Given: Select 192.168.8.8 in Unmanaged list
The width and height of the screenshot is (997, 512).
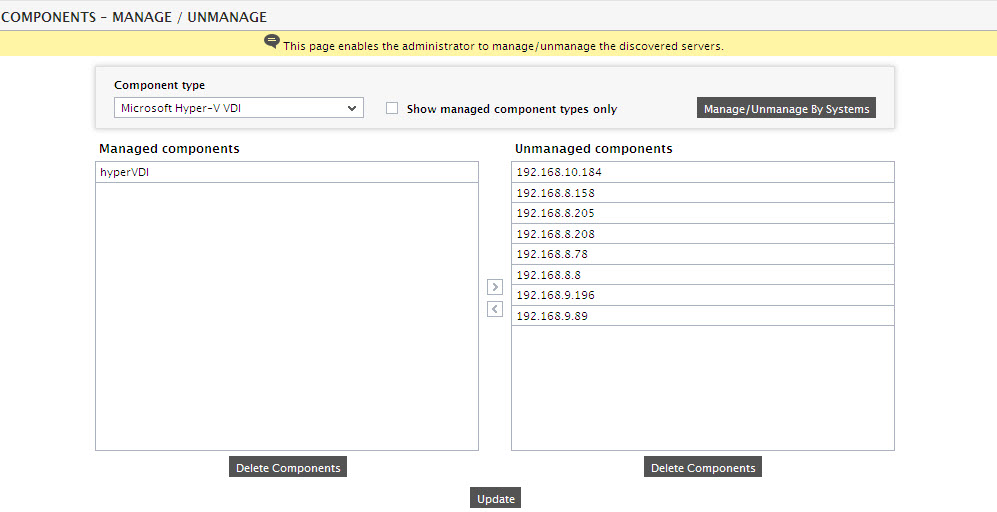Looking at the screenshot, I should click(703, 275).
